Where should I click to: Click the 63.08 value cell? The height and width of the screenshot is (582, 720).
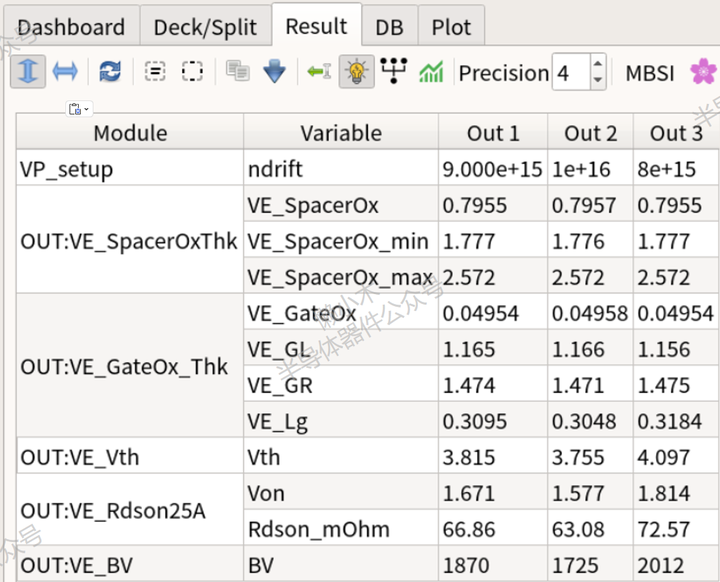tap(591, 528)
